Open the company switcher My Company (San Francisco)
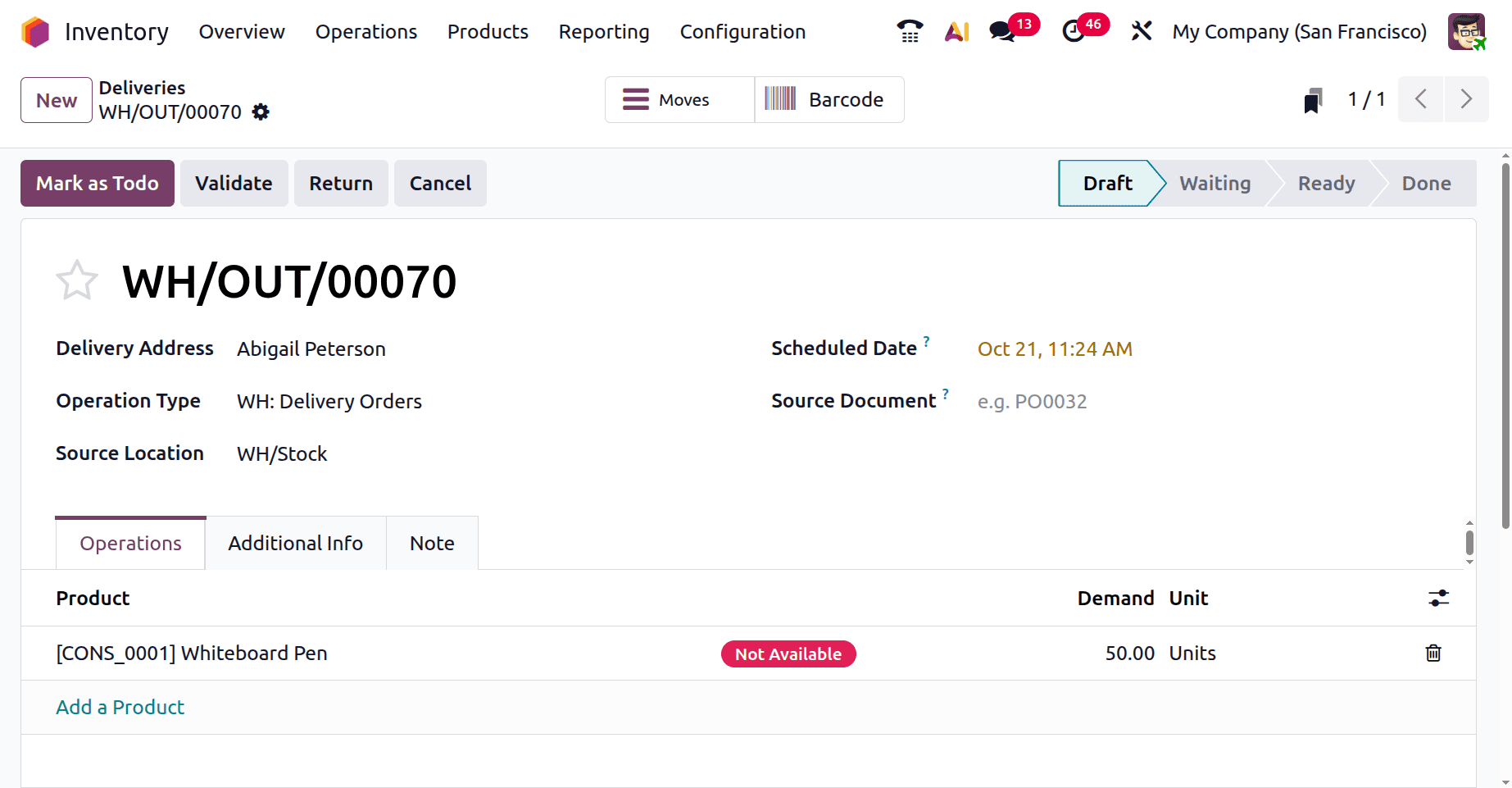 1299,32
